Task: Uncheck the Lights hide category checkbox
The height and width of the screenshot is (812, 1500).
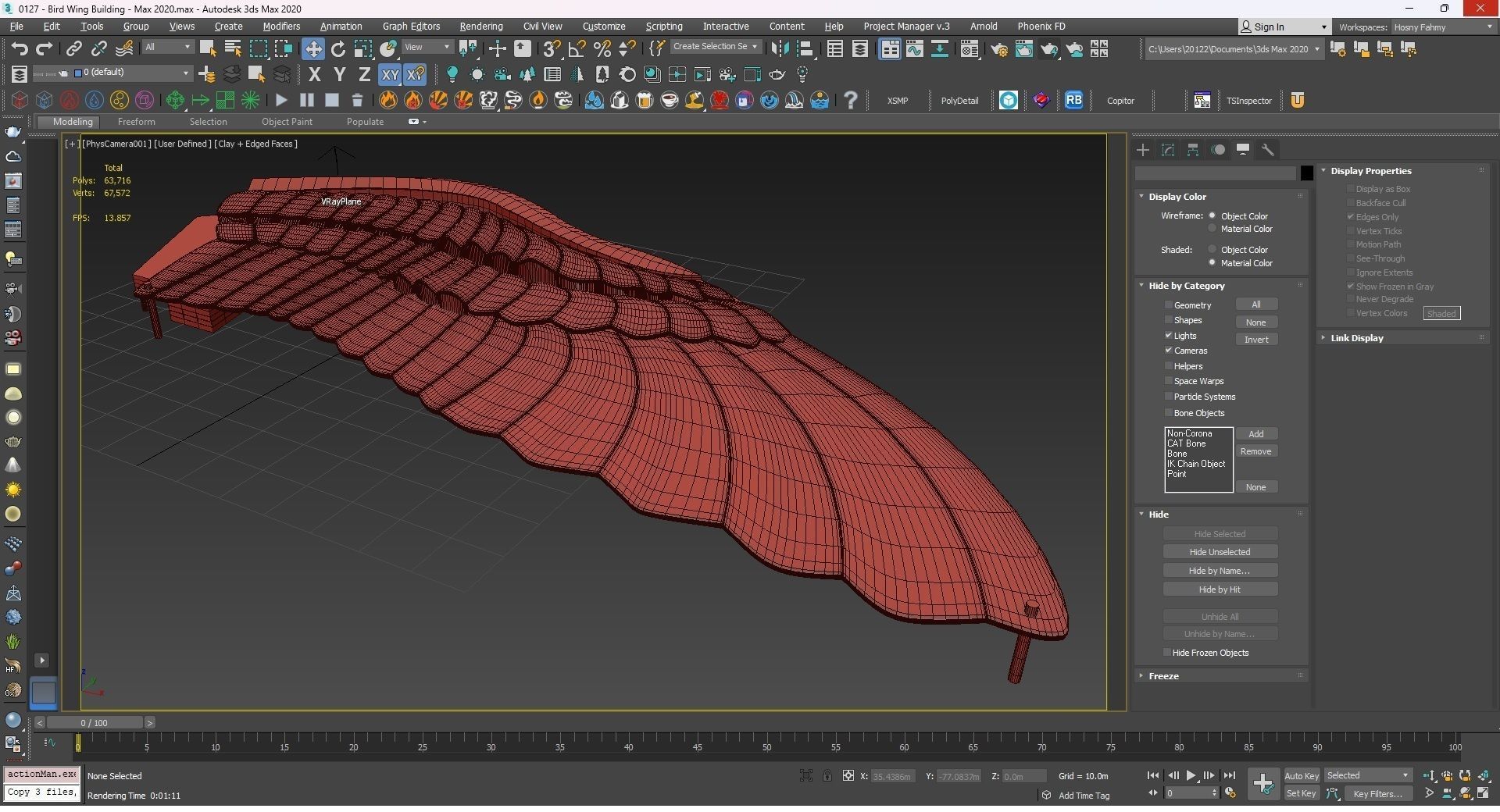Action: click(x=1169, y=335)
